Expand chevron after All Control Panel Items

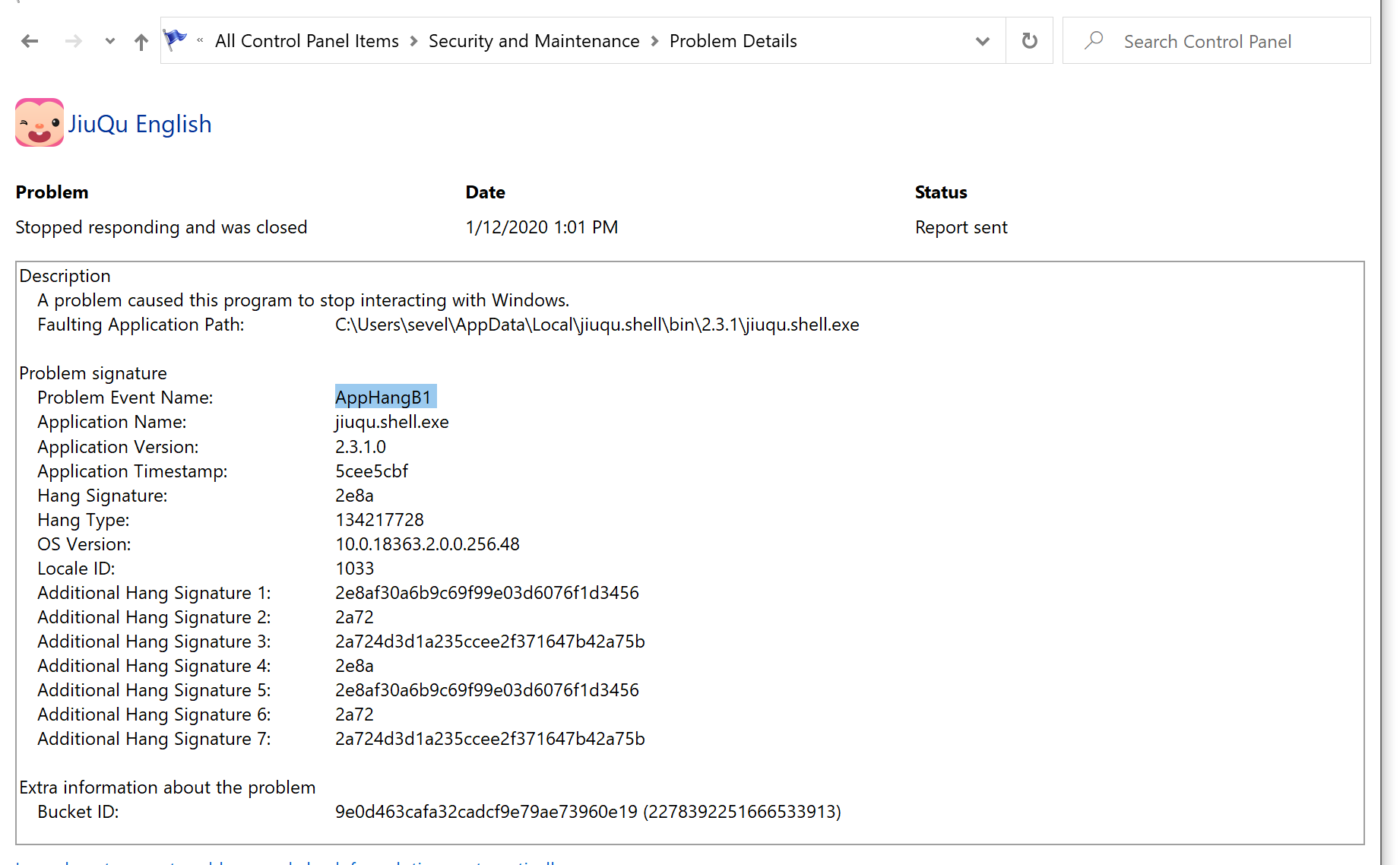click(414, 41)
